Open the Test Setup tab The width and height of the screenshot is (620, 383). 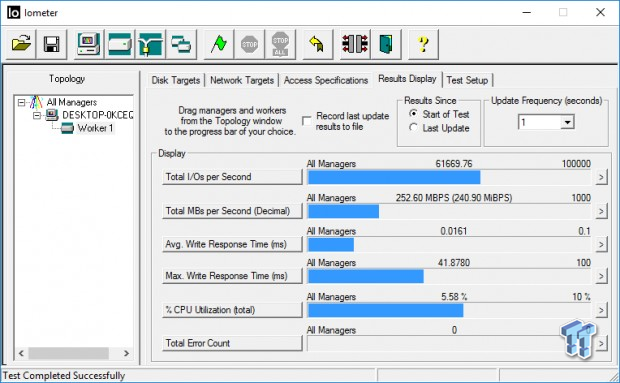(x=467, y=80)
